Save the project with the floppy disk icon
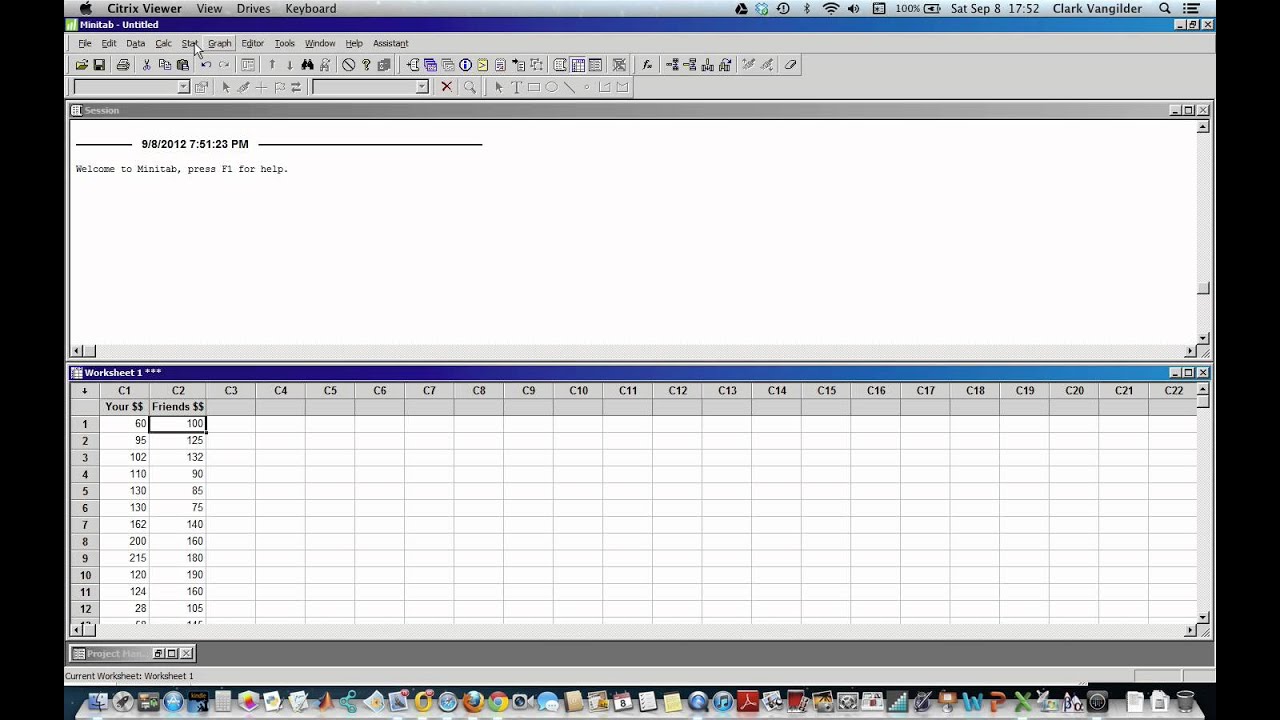Screen dimensions: 1280x720 [x=99, y=65]
